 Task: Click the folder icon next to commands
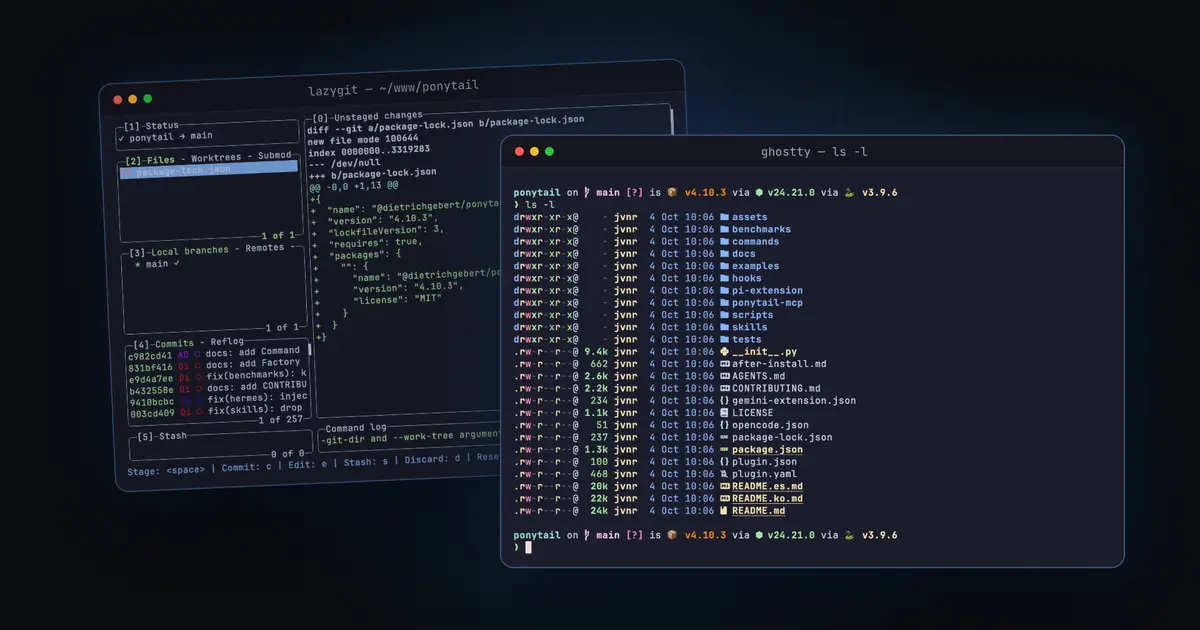click(724, 241)
